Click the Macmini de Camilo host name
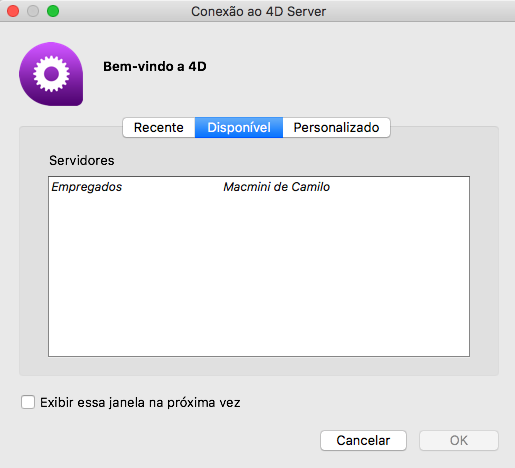Screen dimensions: 515x468 click(x=276, y=187)
